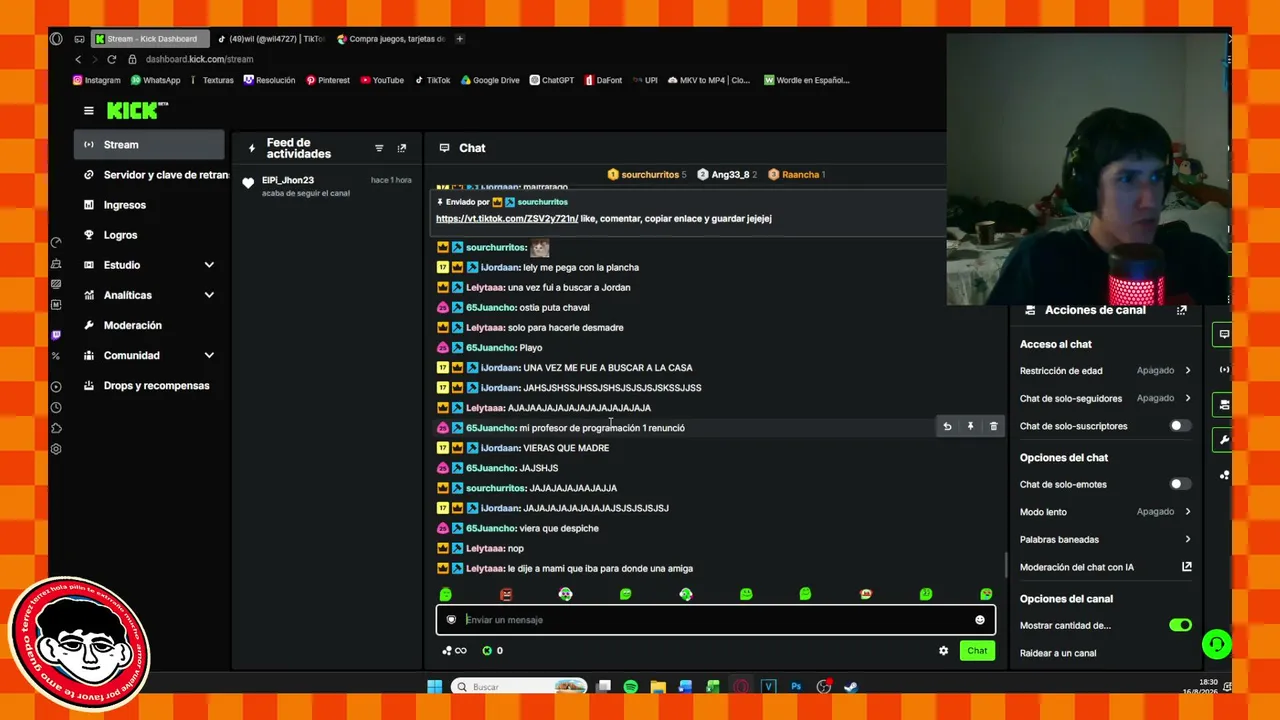Image resolution: width=1280 pixels, height=720 pixels.
Task: Open Modo lento options
Action: coord(1106,512)
